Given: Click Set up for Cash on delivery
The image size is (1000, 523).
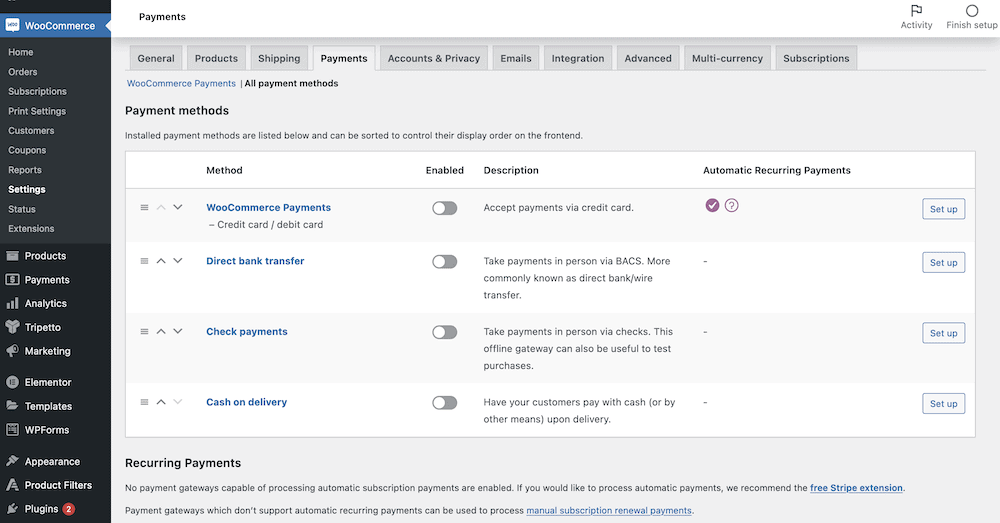Looking at the screenshot, I should 943,403.
